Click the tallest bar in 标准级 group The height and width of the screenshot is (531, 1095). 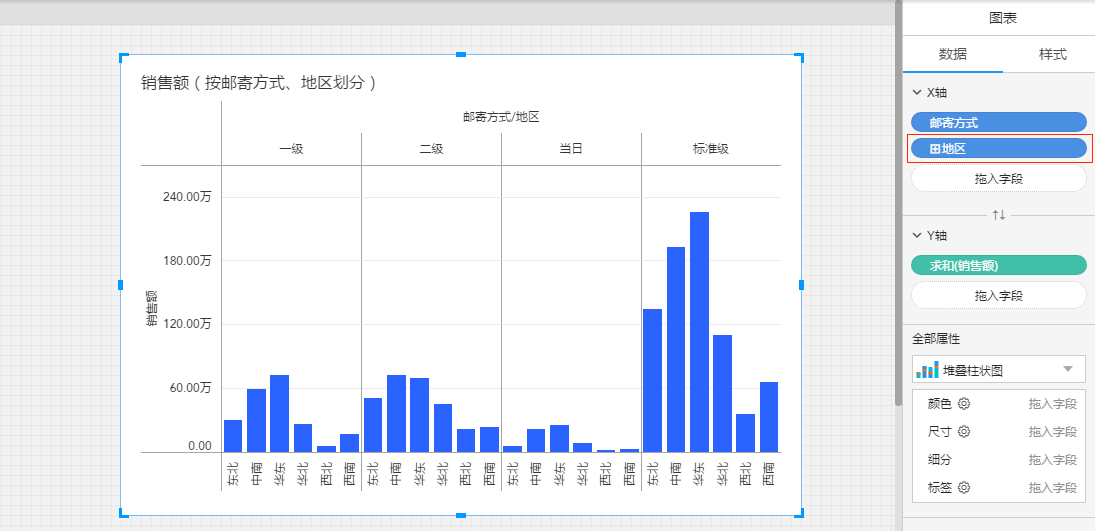click(x=699, y=330)
